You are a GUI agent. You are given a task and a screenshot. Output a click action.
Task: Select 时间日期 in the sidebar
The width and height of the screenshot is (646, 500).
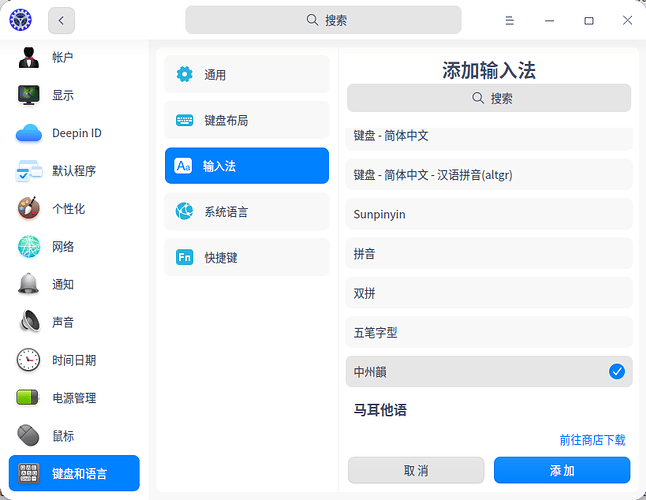[74, 360]
